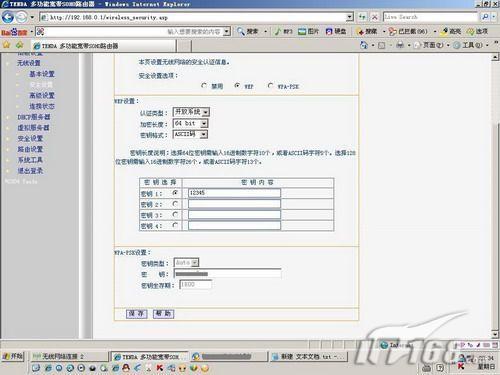Select the WEP security radio button
The image size is (500, 375).
point(237,86)
